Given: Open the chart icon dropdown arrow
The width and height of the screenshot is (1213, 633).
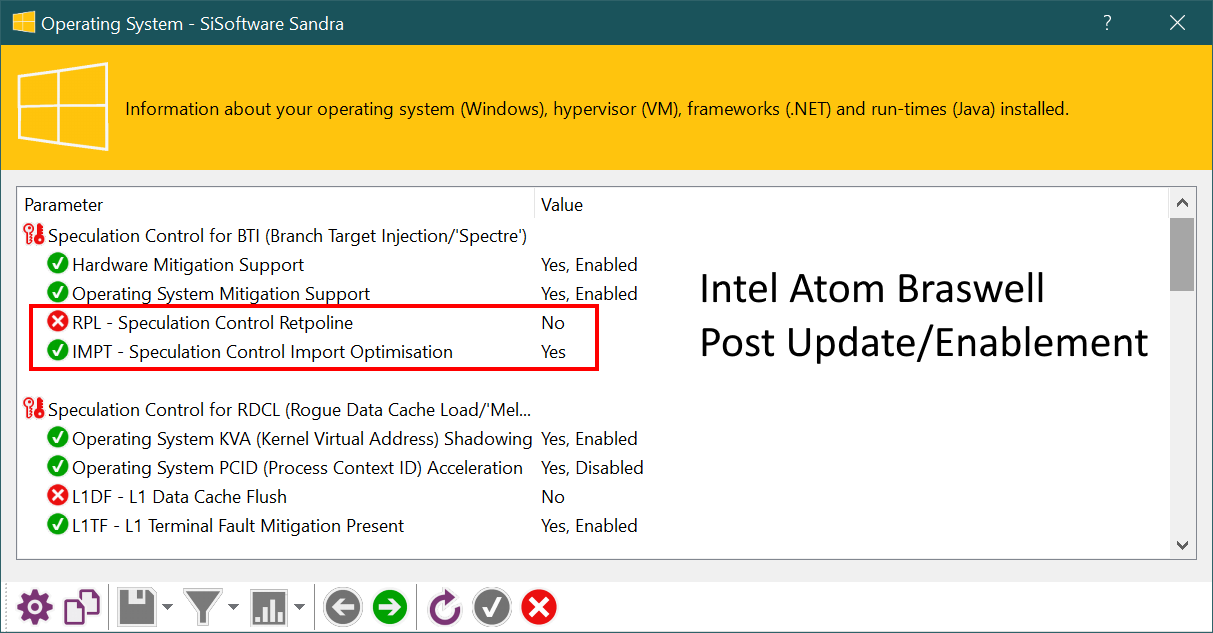Looking at the screenshot, I should point(299,607).
